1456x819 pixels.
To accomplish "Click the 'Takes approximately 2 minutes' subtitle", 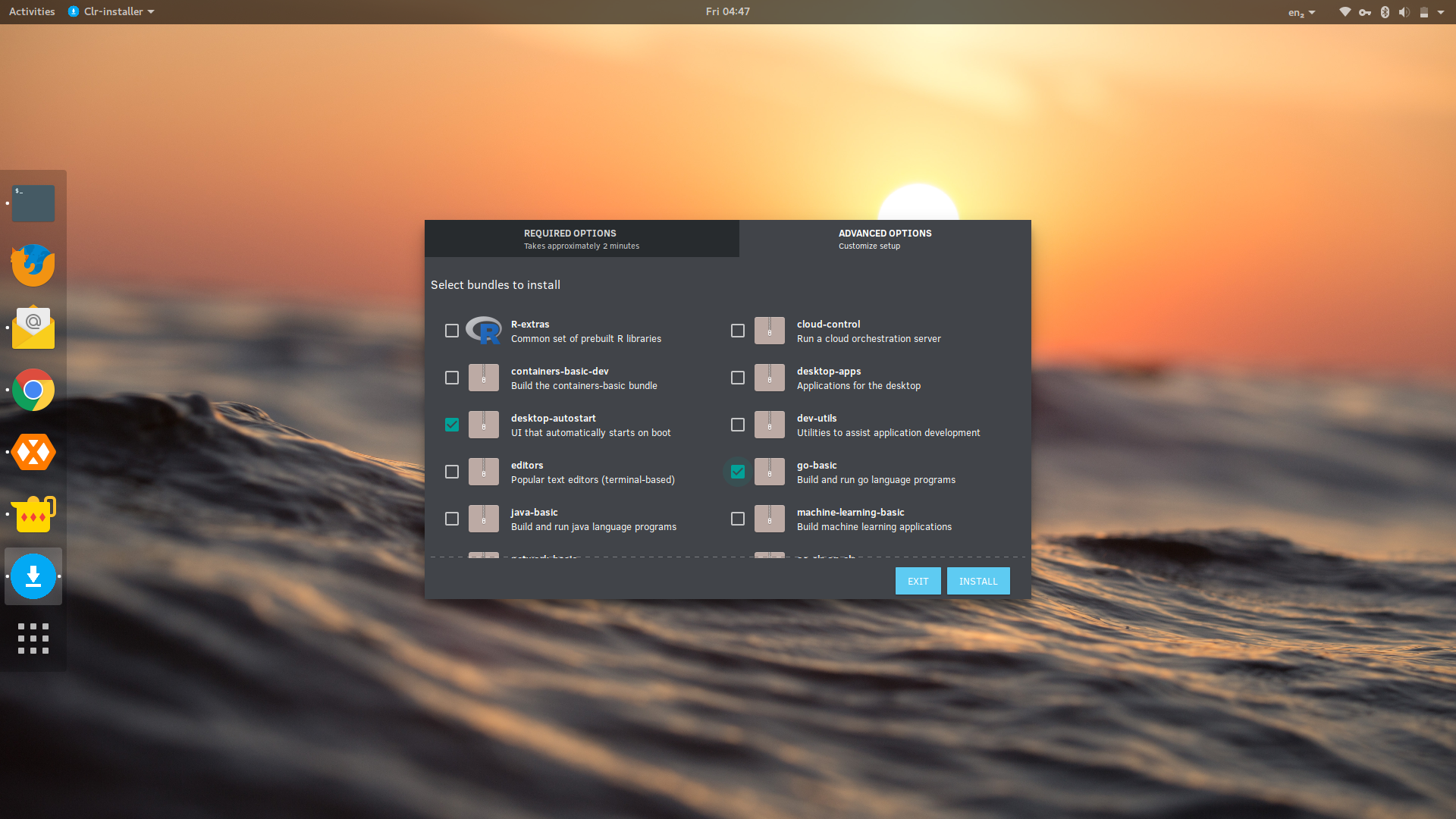I will (x=582, y=246).
